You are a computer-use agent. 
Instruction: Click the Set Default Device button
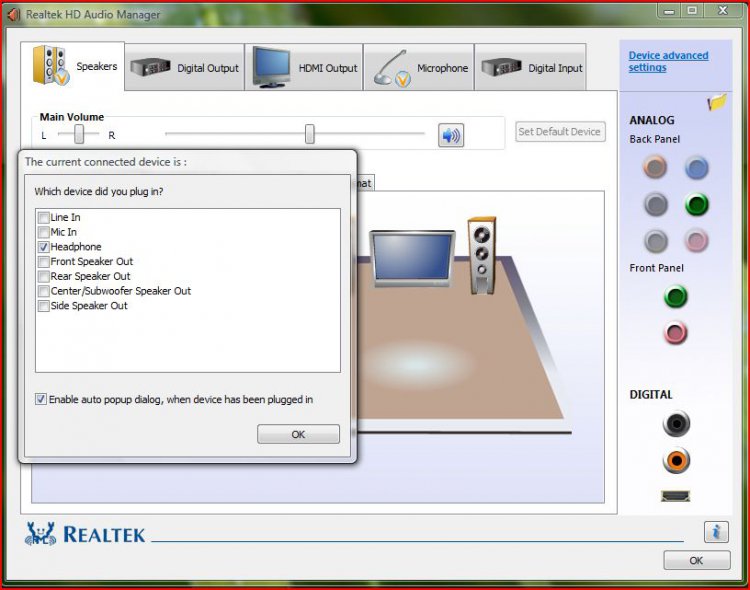(x=560, y=132)
